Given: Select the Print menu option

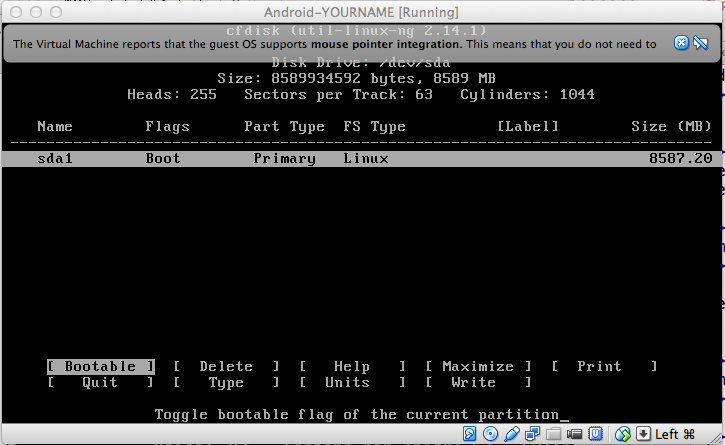Looking at the screenshot, I should click(x=603, y=366).
